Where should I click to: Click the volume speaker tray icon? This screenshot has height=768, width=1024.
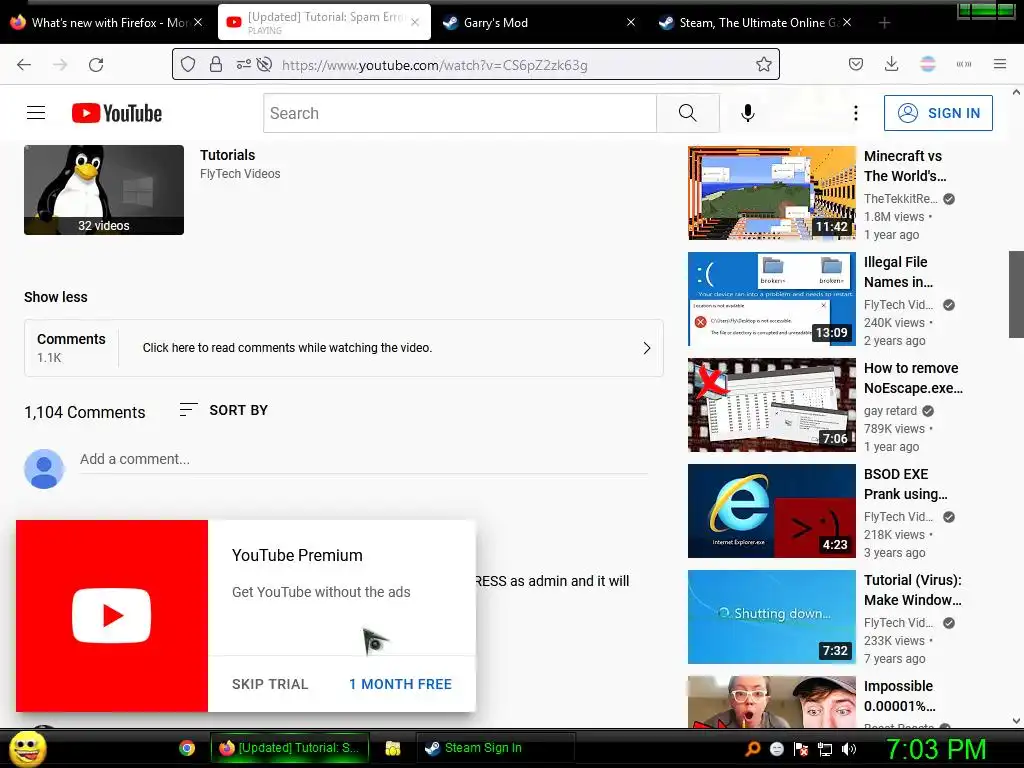(x=849, y=749)
